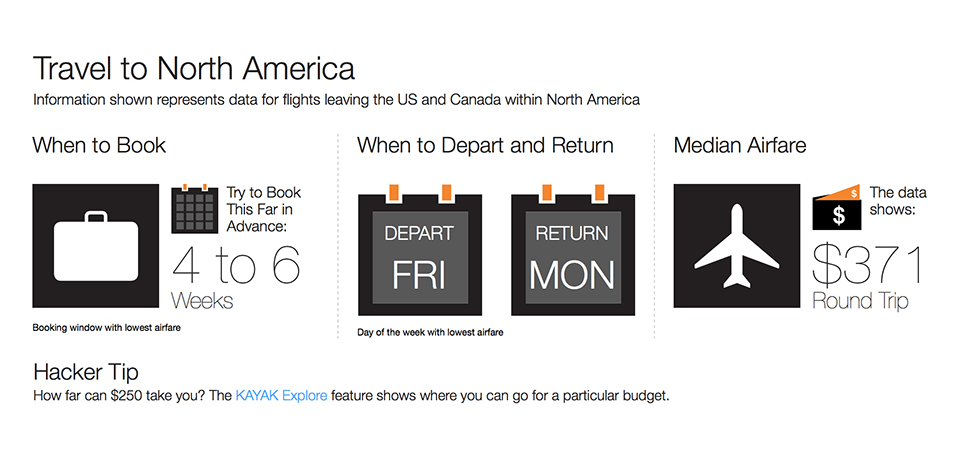Click the When to Book heading
960x458 pixels.
pos(99,146)
